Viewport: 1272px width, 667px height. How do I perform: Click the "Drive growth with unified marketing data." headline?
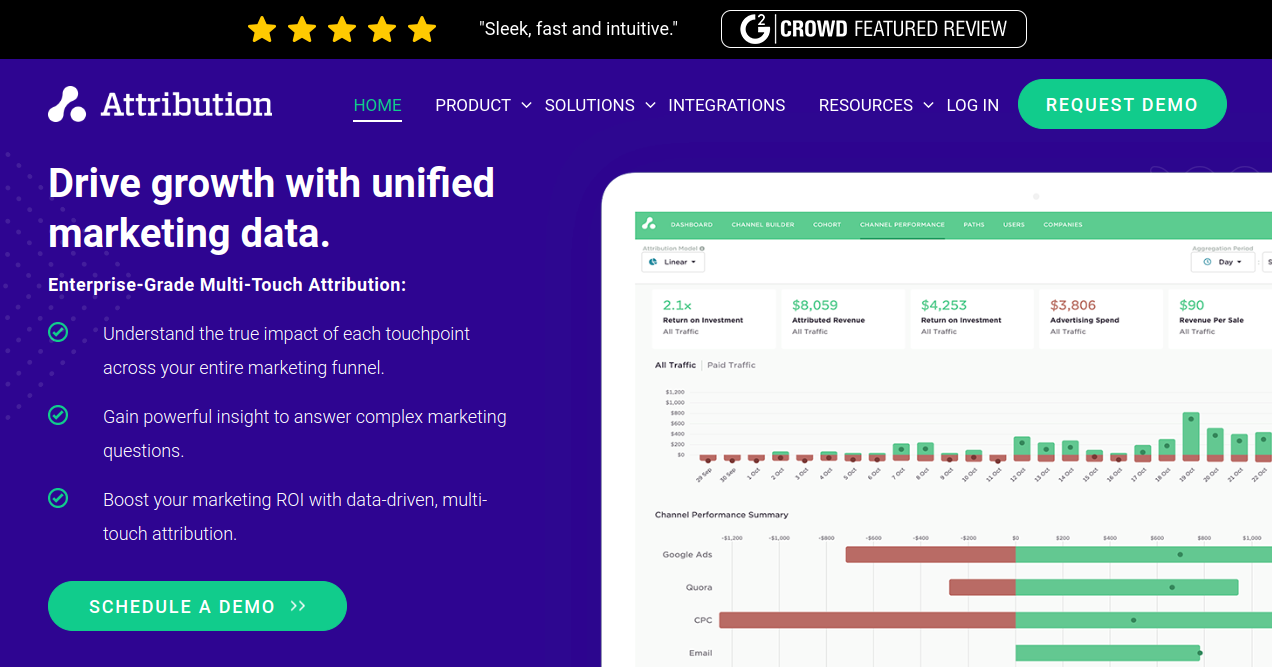click(x=271, y=208)
